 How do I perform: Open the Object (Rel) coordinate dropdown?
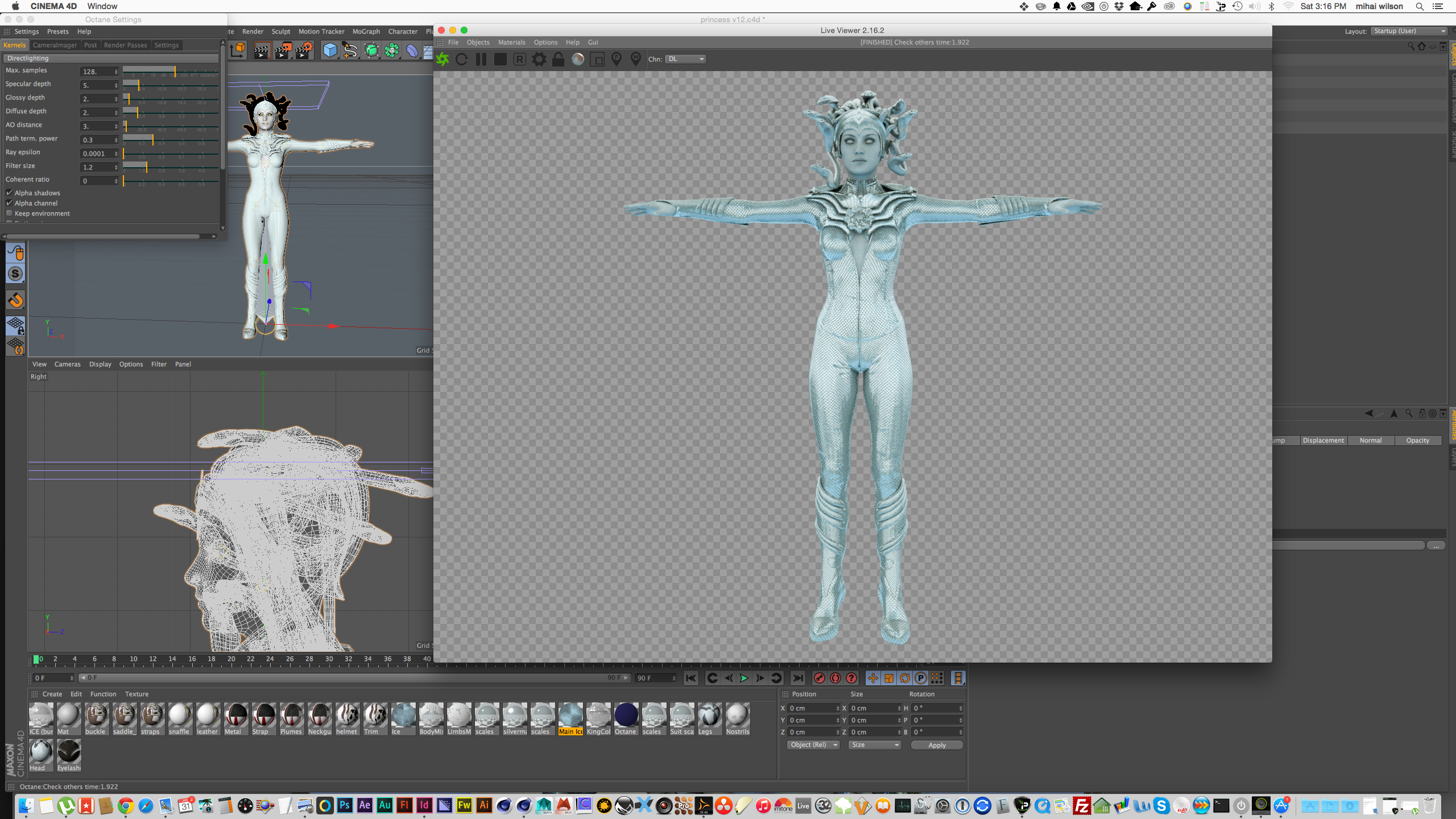(x=813, y=745)
